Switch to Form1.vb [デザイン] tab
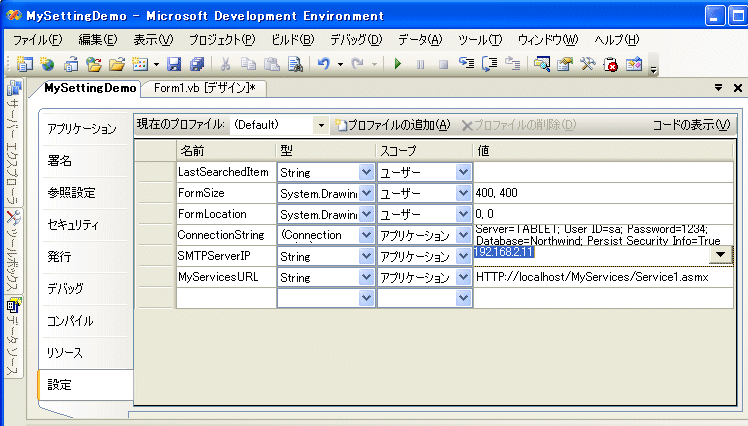This screenshot has width=748, height=426. pyautogui.click(x=205, y=88)
